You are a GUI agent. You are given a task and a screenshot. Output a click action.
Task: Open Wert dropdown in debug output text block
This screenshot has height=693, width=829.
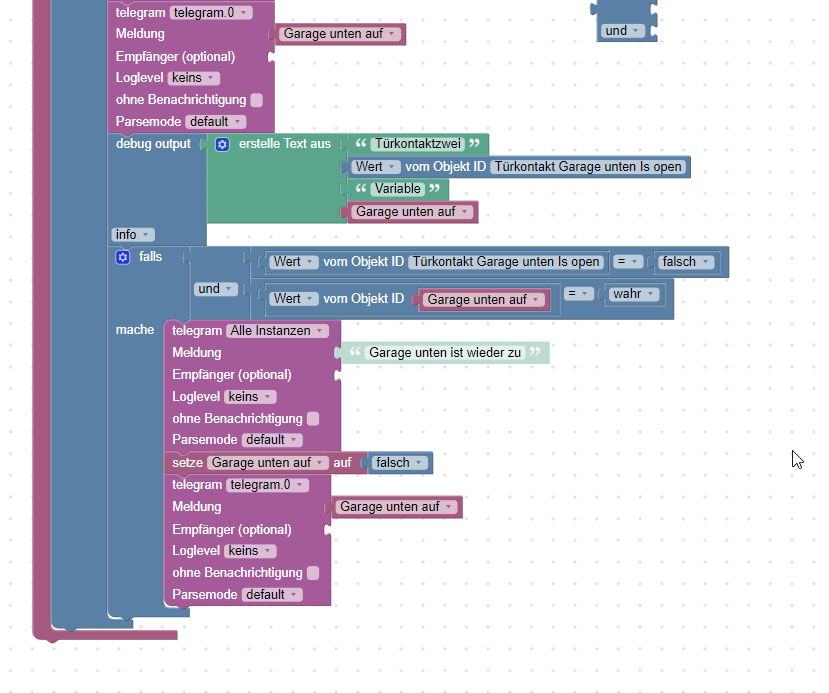[375, 167]
